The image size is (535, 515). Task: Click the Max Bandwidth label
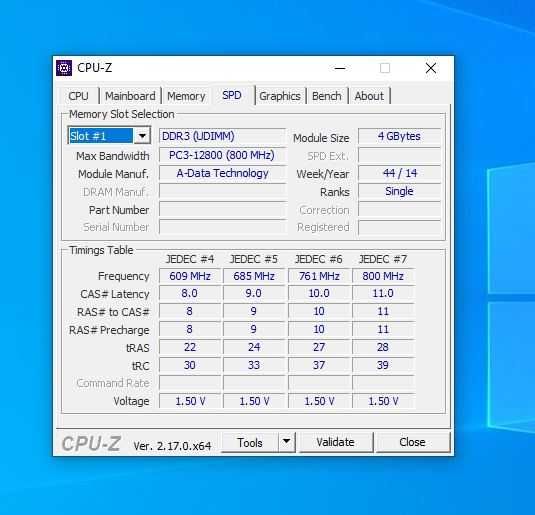tap(113, 156)
